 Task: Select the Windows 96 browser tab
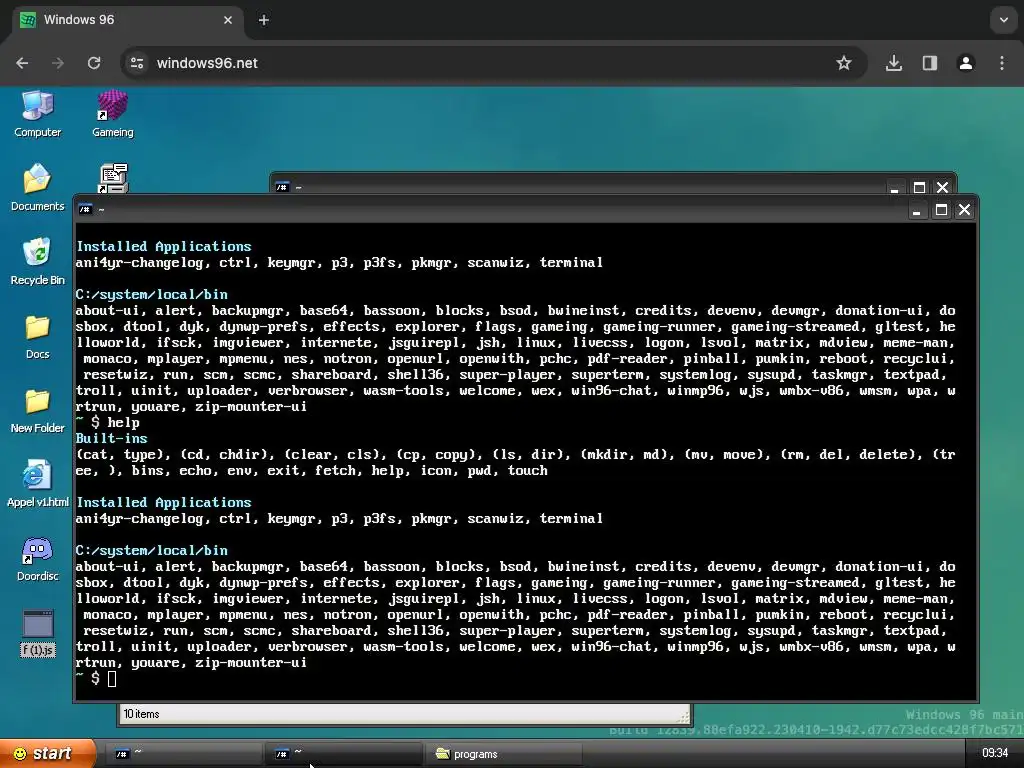[127, 20]
